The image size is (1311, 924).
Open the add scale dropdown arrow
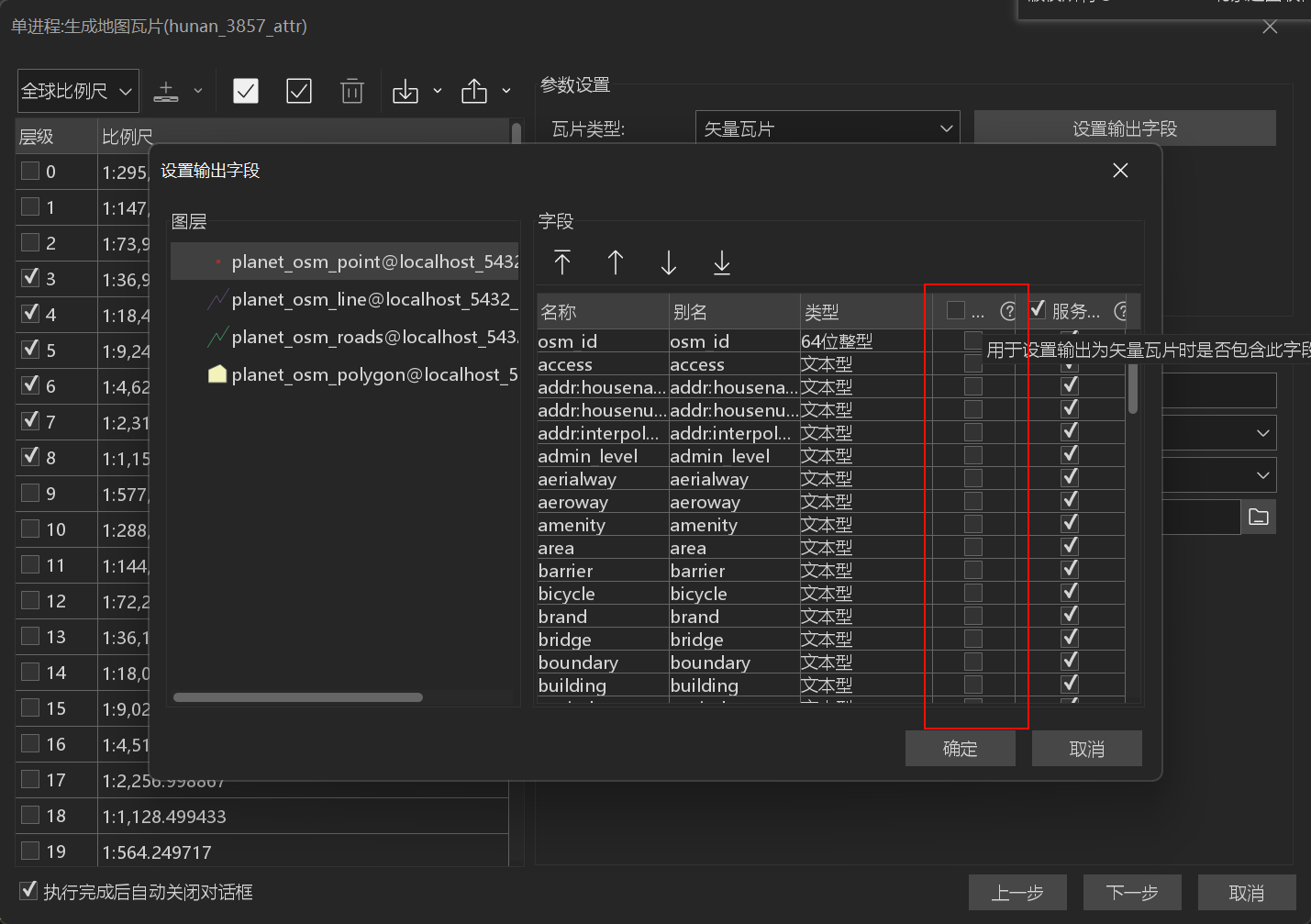click(x=198, y=91)
